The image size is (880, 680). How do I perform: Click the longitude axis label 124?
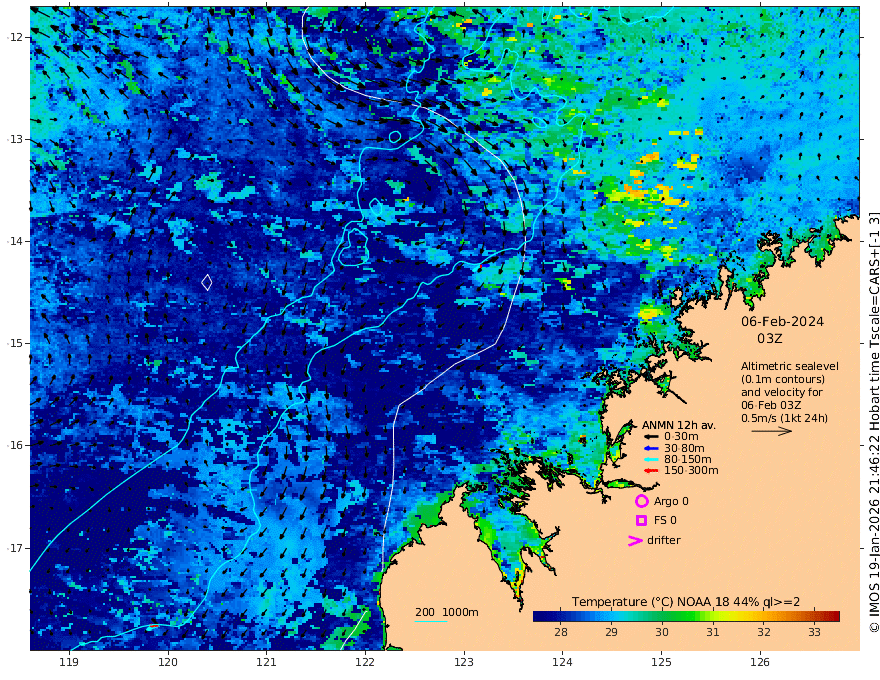pyautogui.click(x=562, y=663)
